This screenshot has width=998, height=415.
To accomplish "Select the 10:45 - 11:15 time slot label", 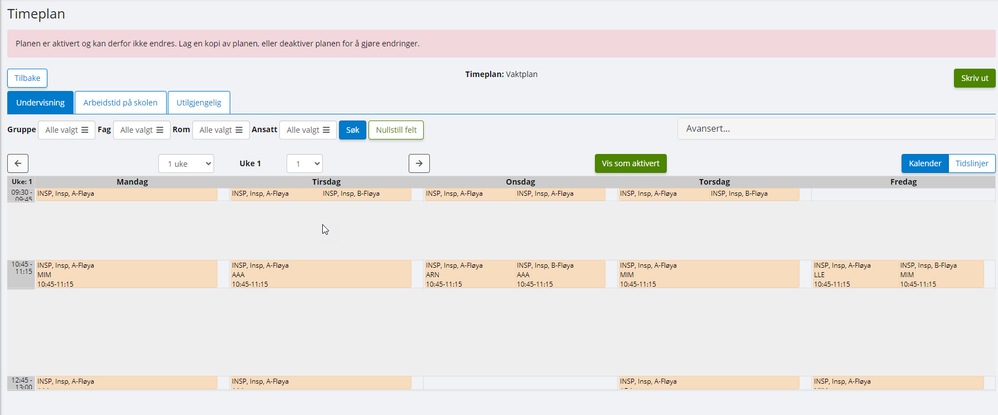I will 22,274.
